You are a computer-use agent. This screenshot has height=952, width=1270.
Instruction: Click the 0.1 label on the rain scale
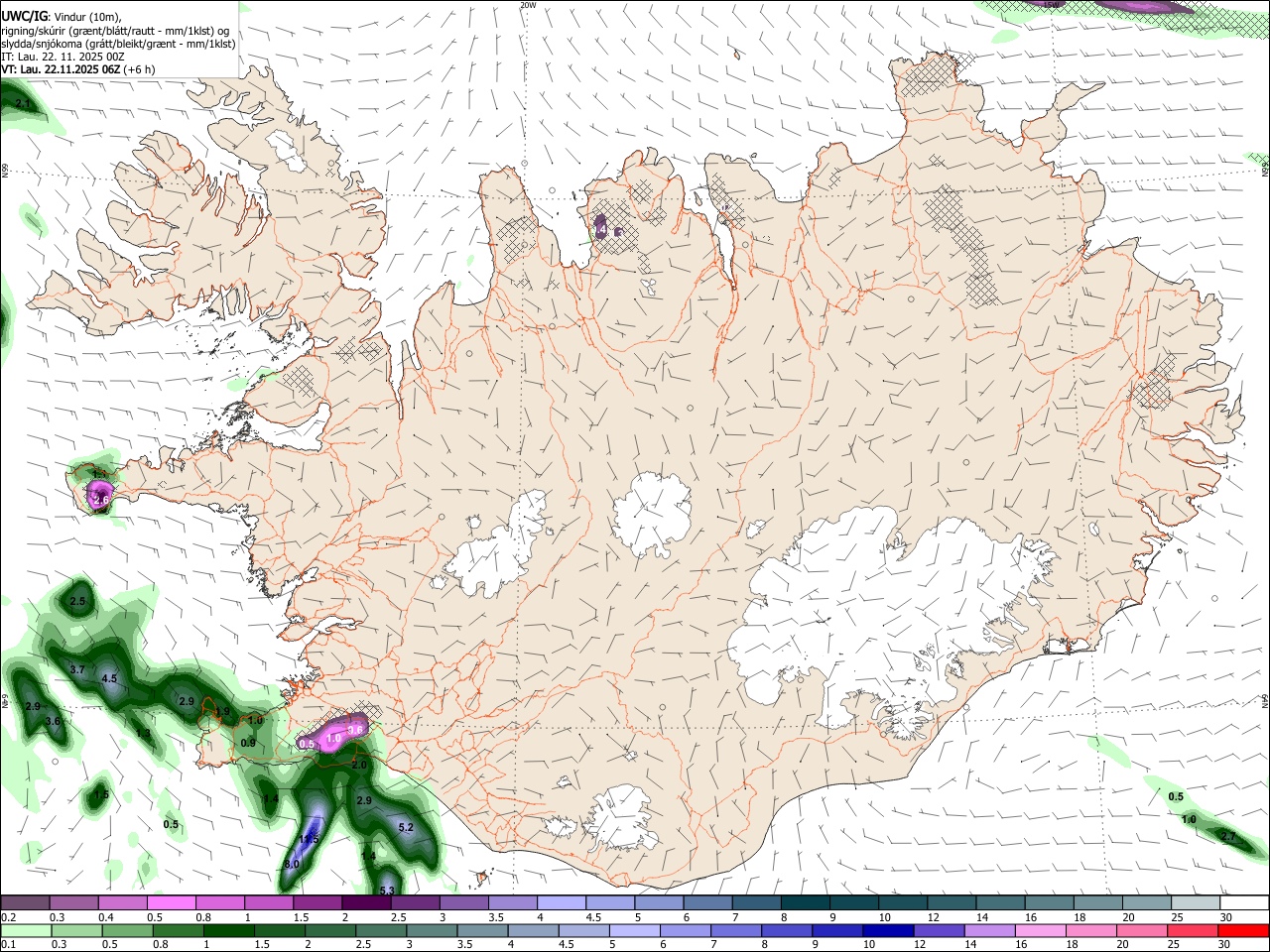pos(8,944)
